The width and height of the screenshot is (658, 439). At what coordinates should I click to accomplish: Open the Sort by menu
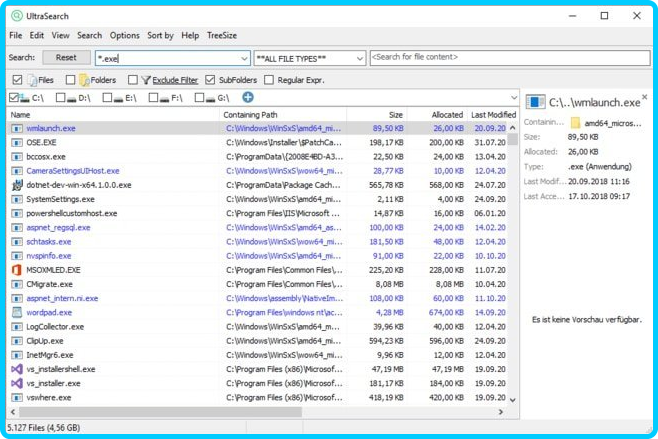(160, 35)
